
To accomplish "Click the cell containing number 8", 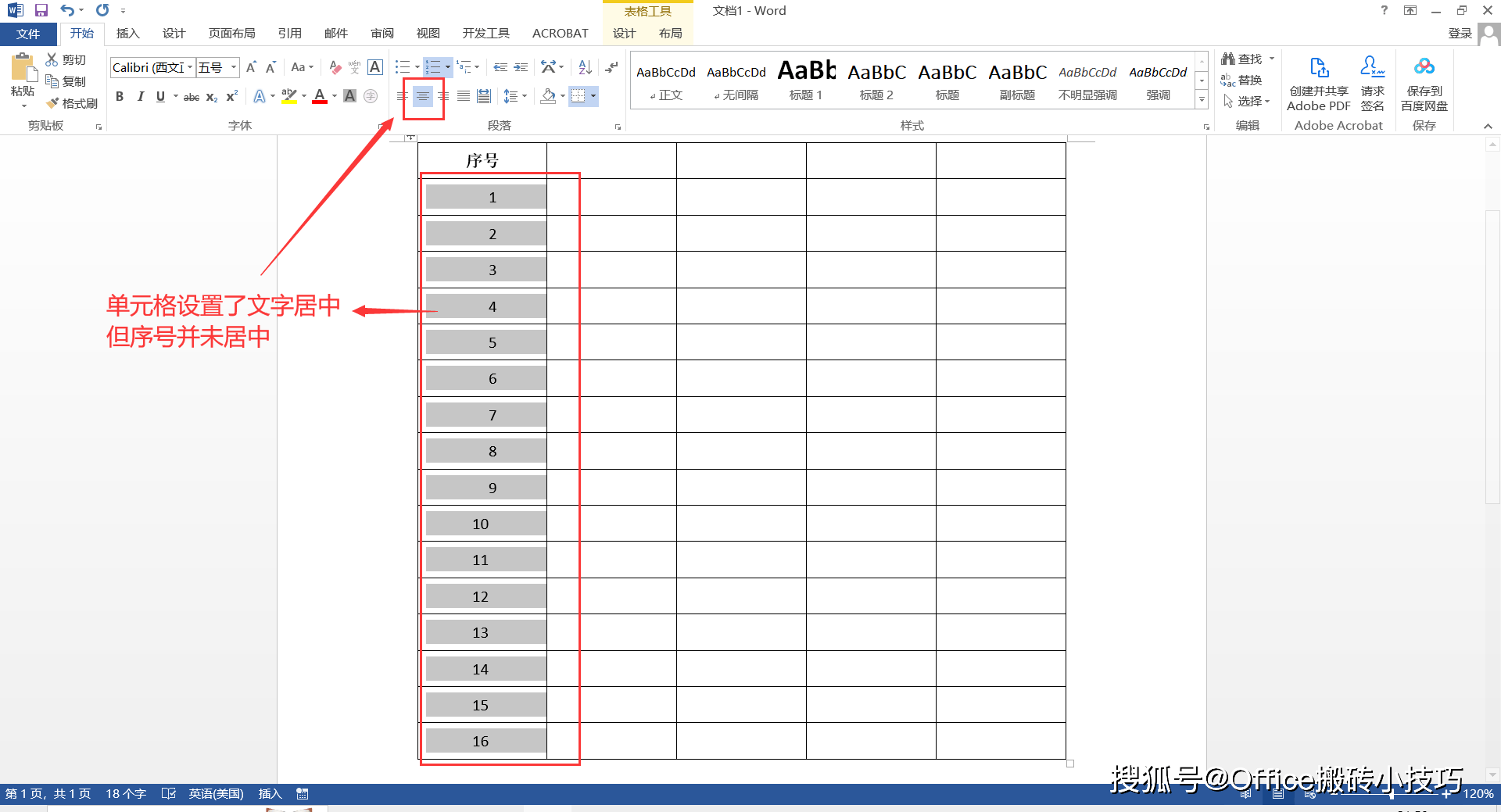I will (482, 451).
